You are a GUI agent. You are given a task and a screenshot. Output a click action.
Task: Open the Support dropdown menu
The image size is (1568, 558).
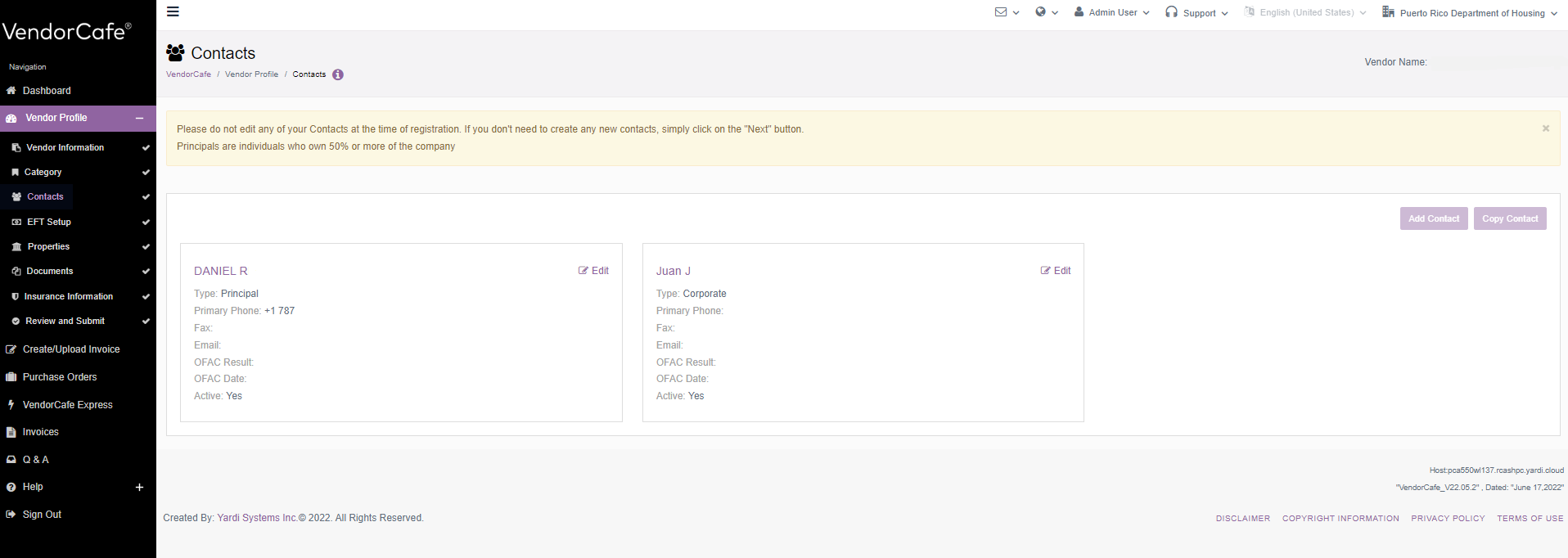click(1196, 13)
